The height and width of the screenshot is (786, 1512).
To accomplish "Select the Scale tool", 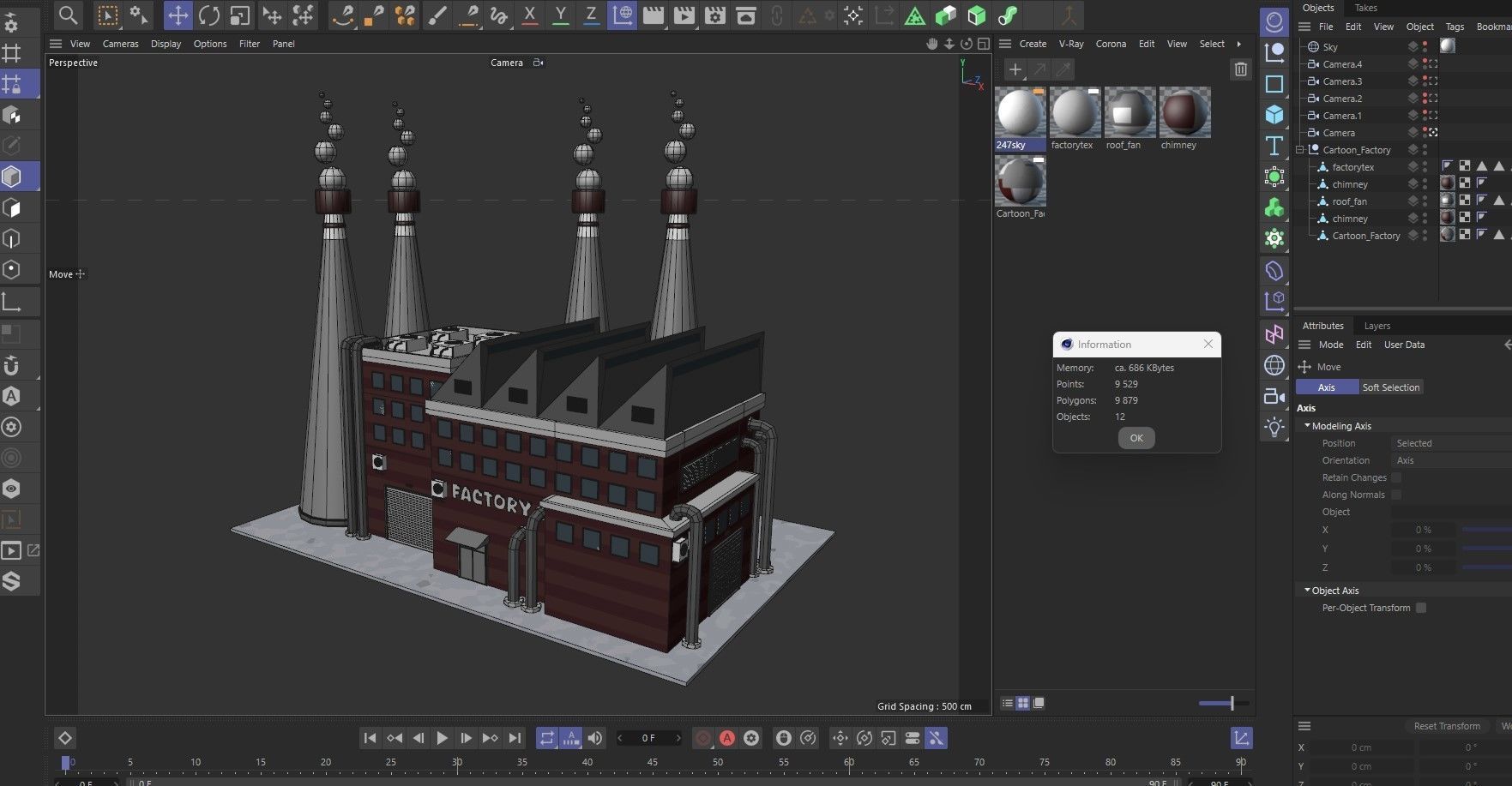I will tap(240, 15).
